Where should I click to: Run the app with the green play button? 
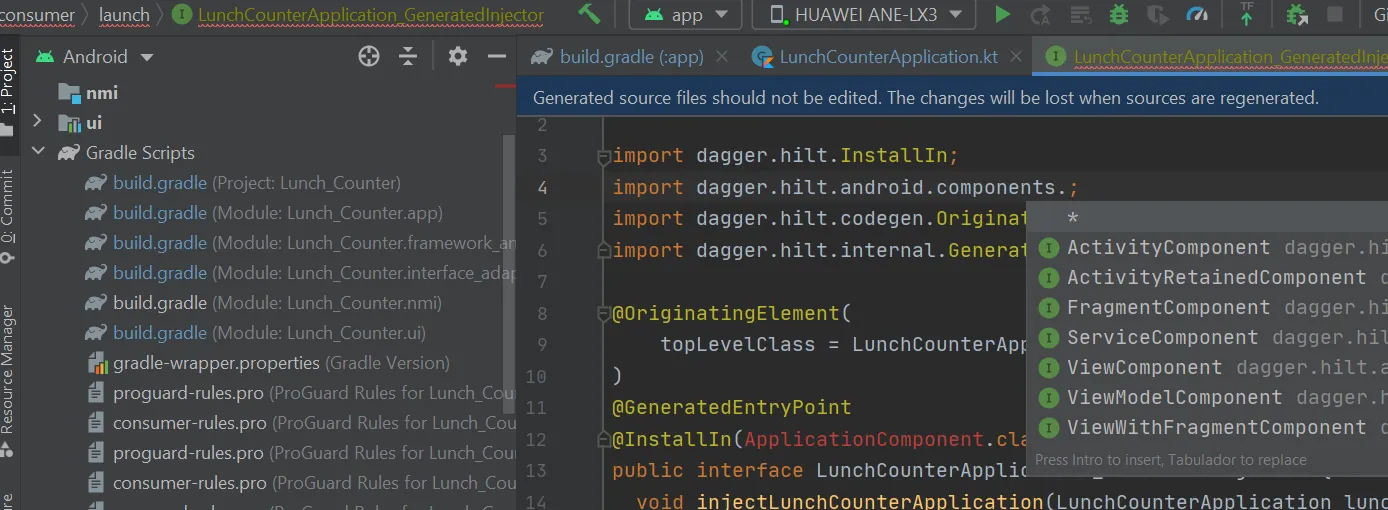pyautogui.click(x=1003, y=15)
